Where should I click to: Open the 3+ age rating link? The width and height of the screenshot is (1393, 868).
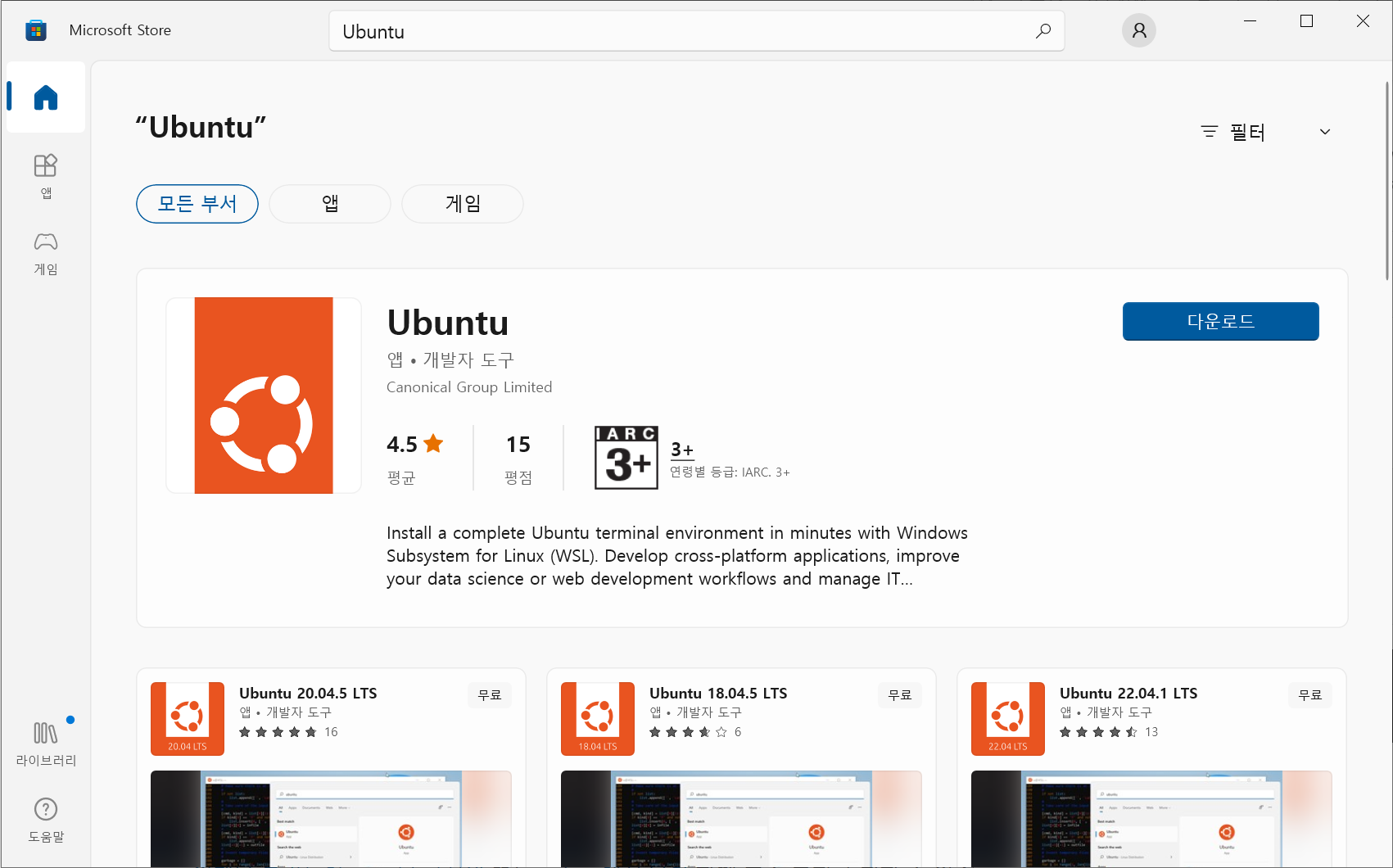point(682,450)
